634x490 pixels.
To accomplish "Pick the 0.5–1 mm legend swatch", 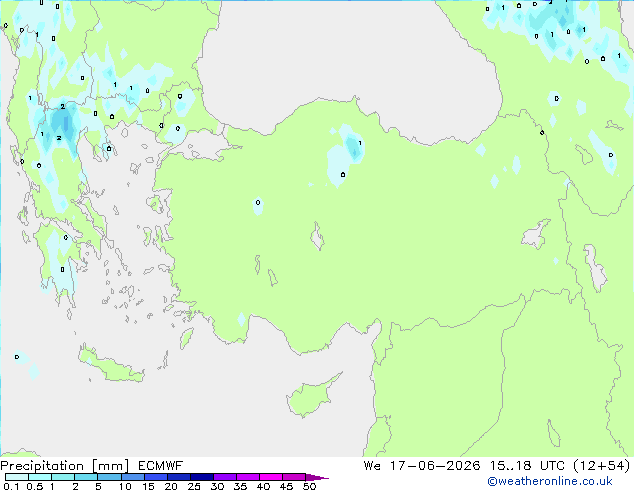I will point(40,477).
